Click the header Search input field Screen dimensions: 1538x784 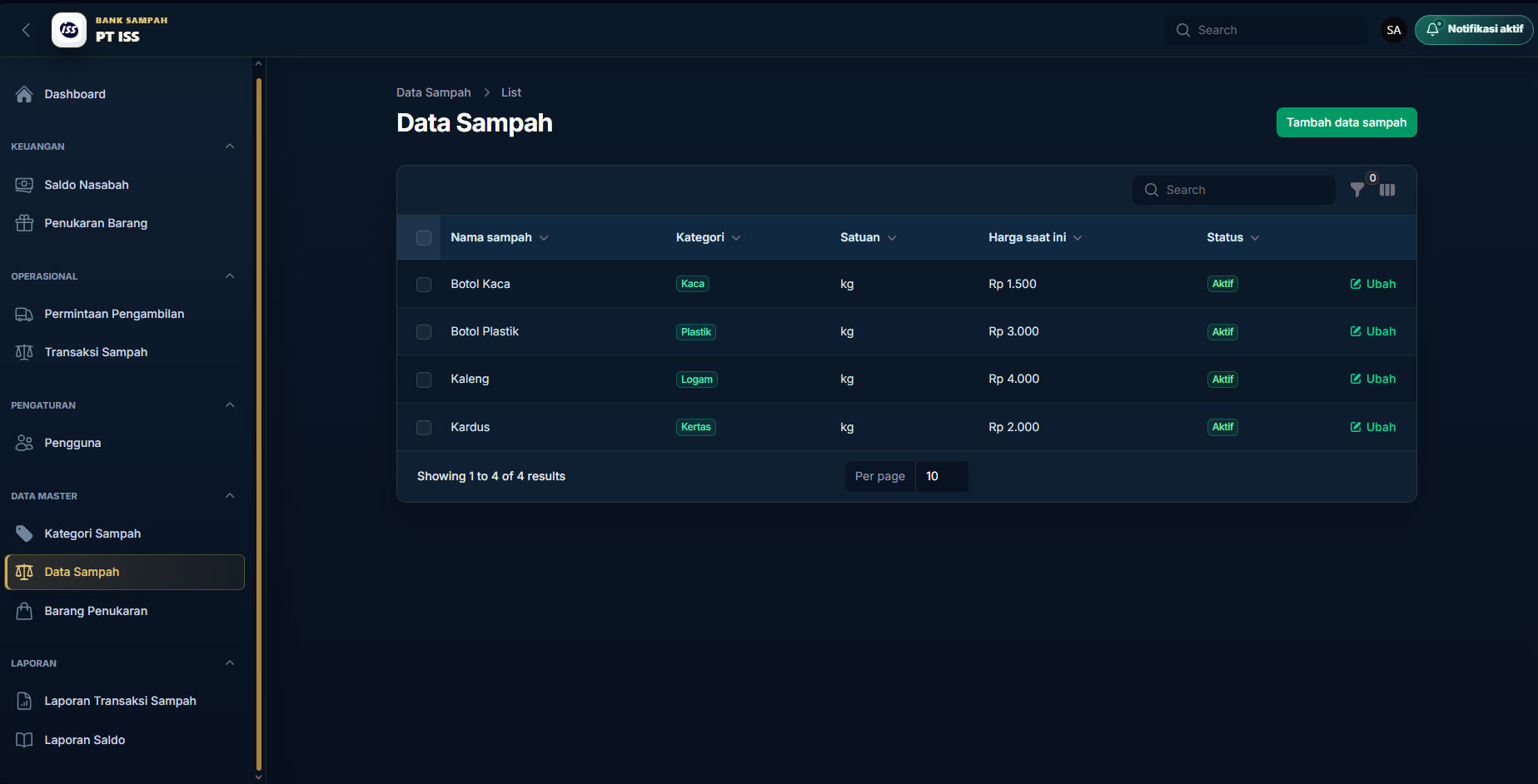click(1266, 30)
